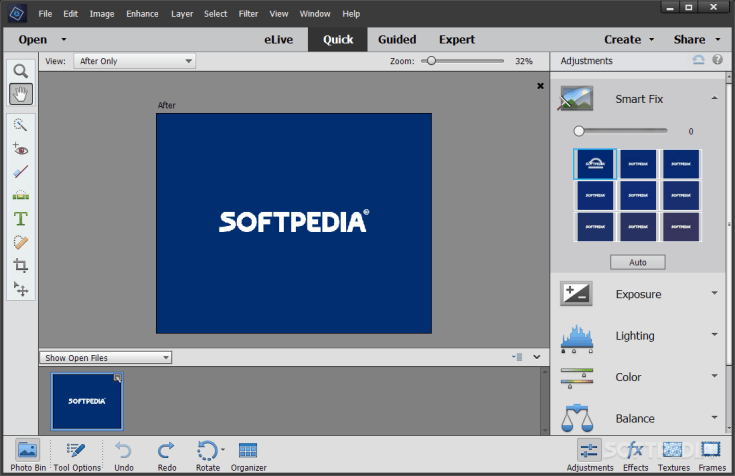Open the Open button dropdown arrow
The image size is (735, 476).
pyautogui.click(x=64, y=39)
